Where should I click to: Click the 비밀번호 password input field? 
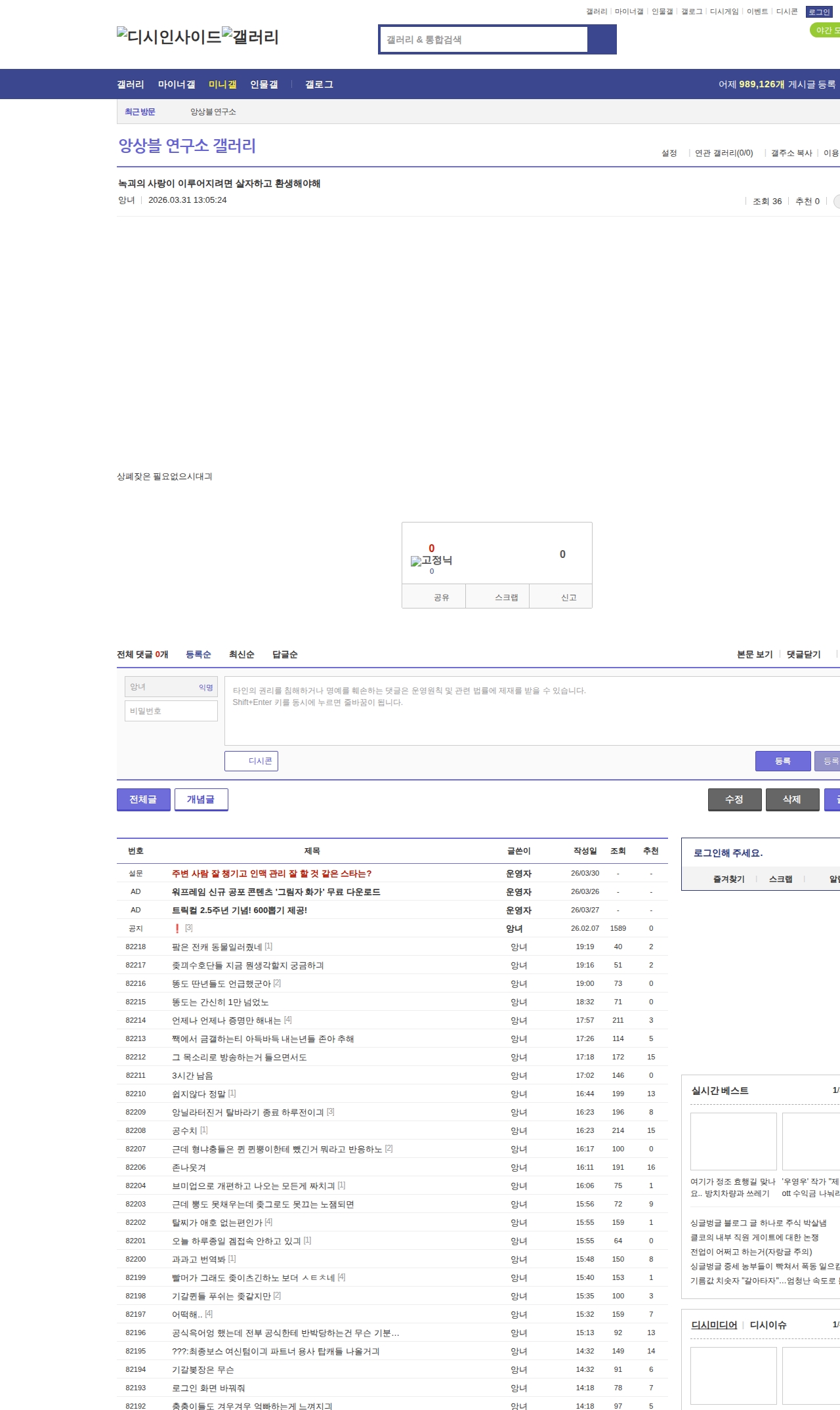[171, 711]
